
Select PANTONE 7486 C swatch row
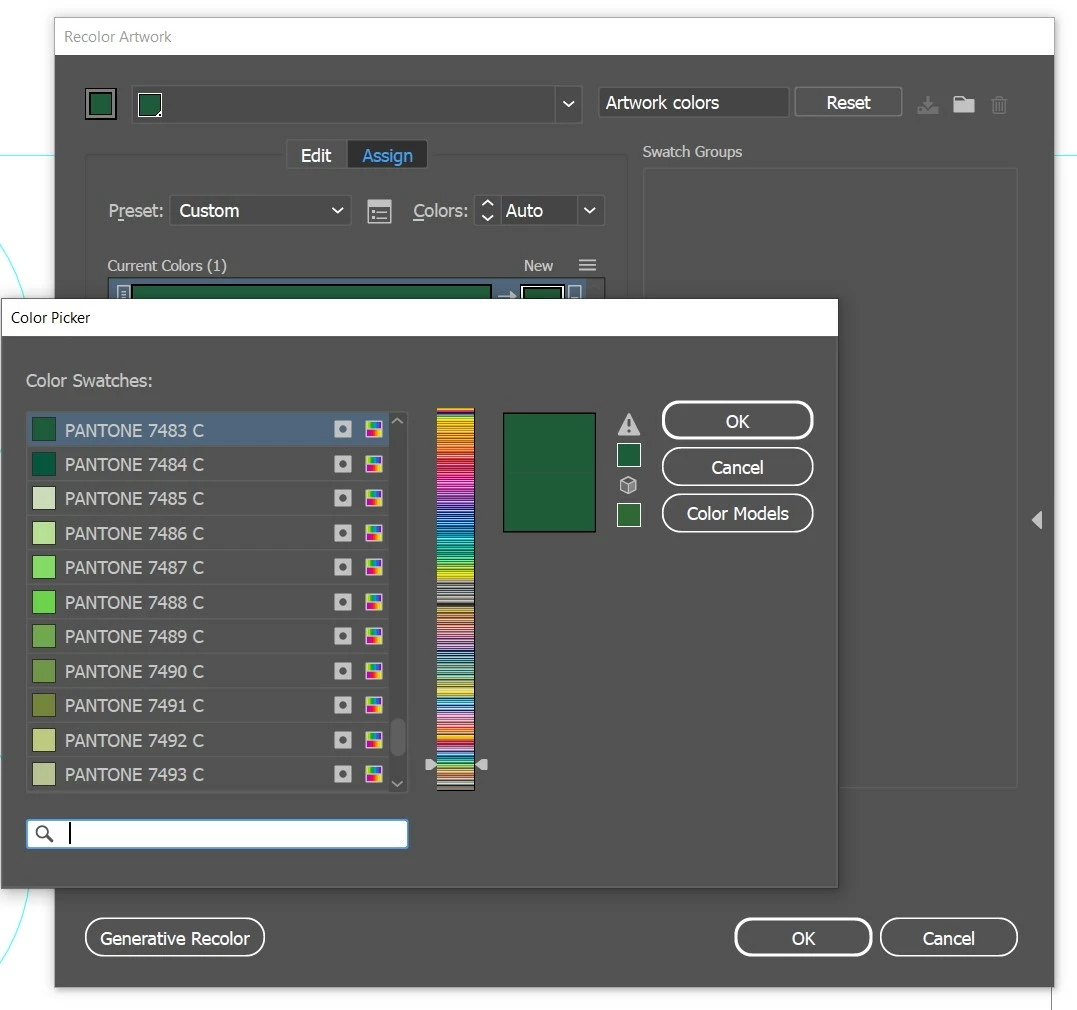(x=207, y=533)
